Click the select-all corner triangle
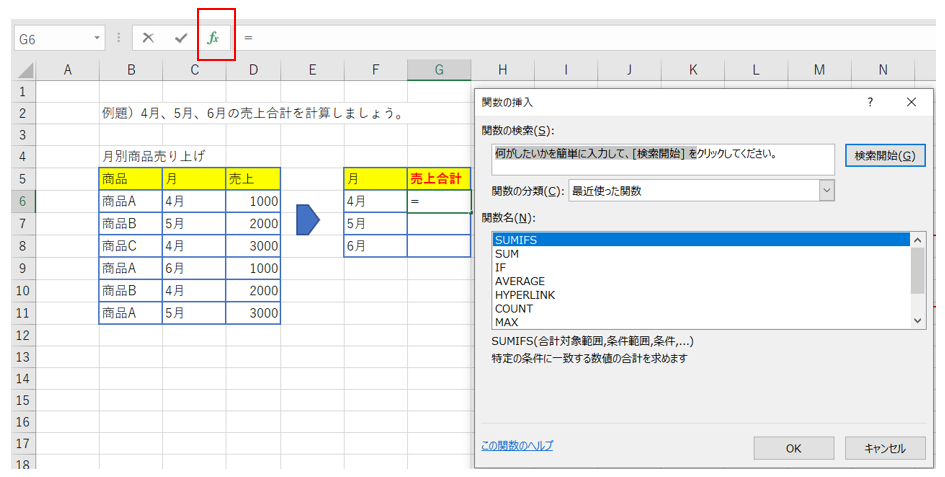This screenshot has width=945, height=477. 24,70
